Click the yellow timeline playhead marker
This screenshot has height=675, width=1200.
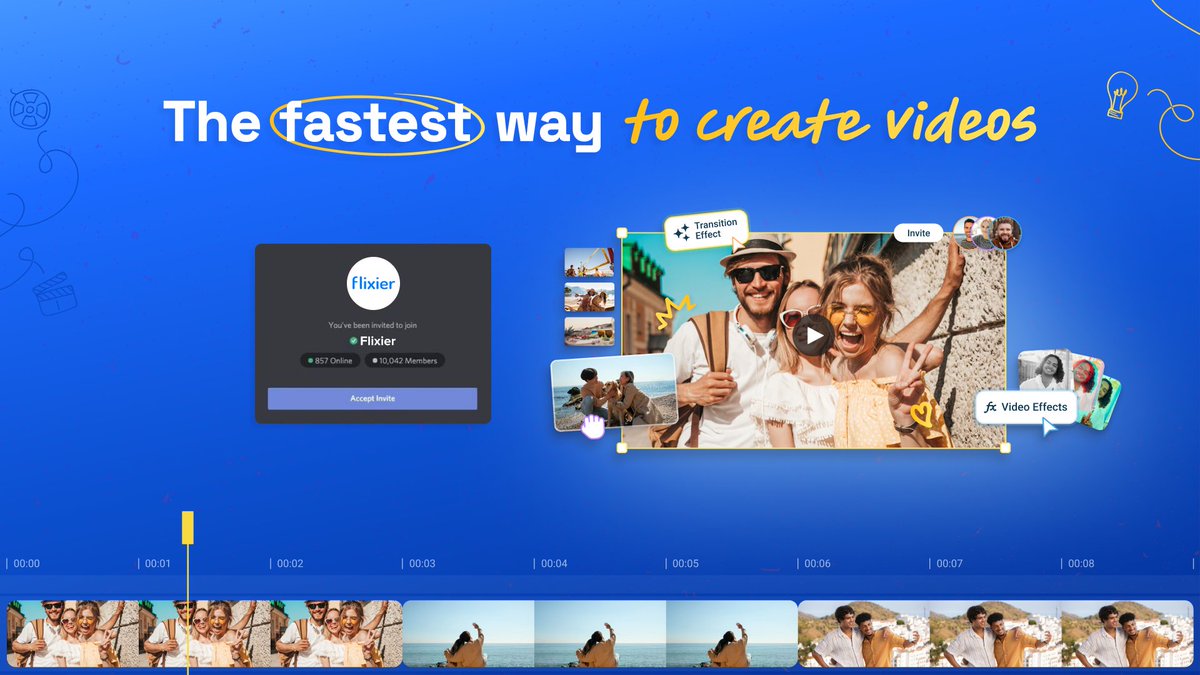[x=187, y=528]
